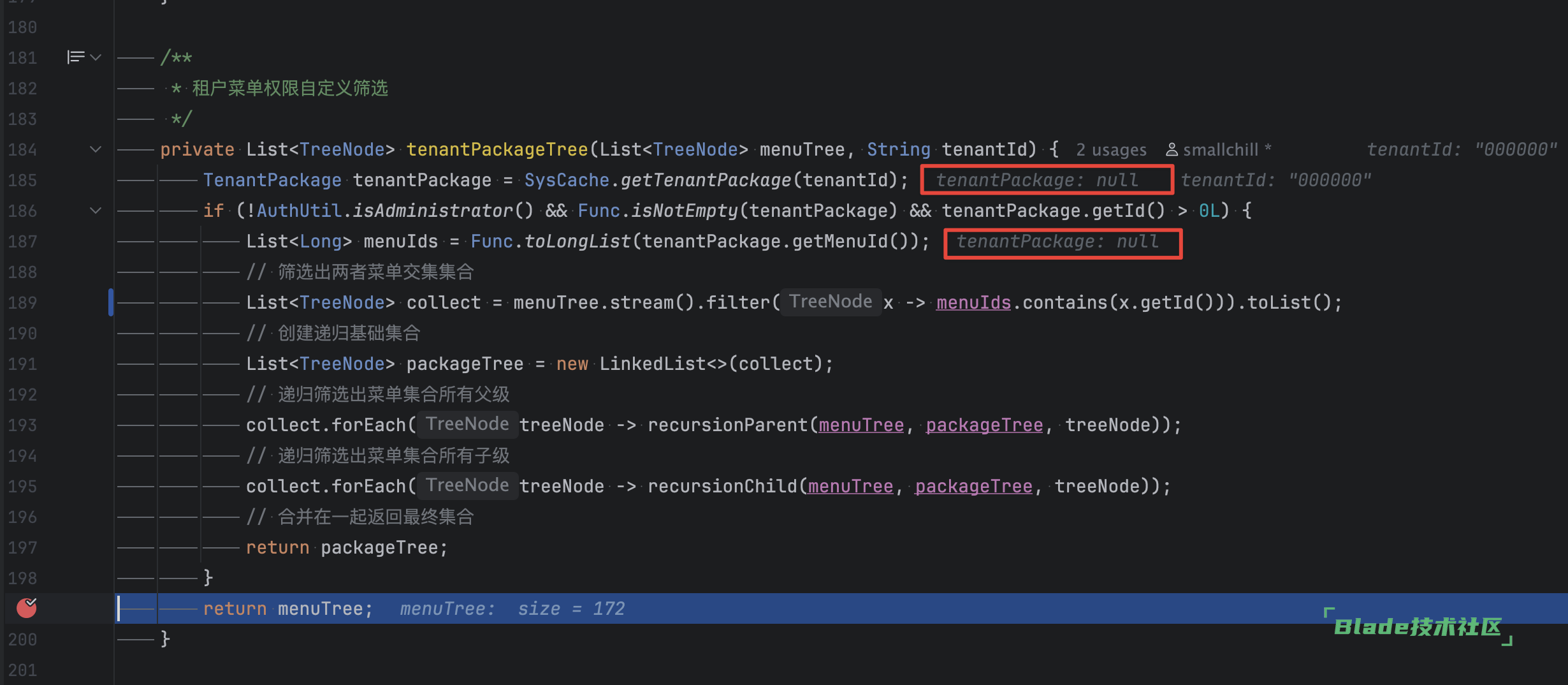Click the inline "menuTree: size = 172" debug value
1568x685 pixels.
click(x=512, y=608)
